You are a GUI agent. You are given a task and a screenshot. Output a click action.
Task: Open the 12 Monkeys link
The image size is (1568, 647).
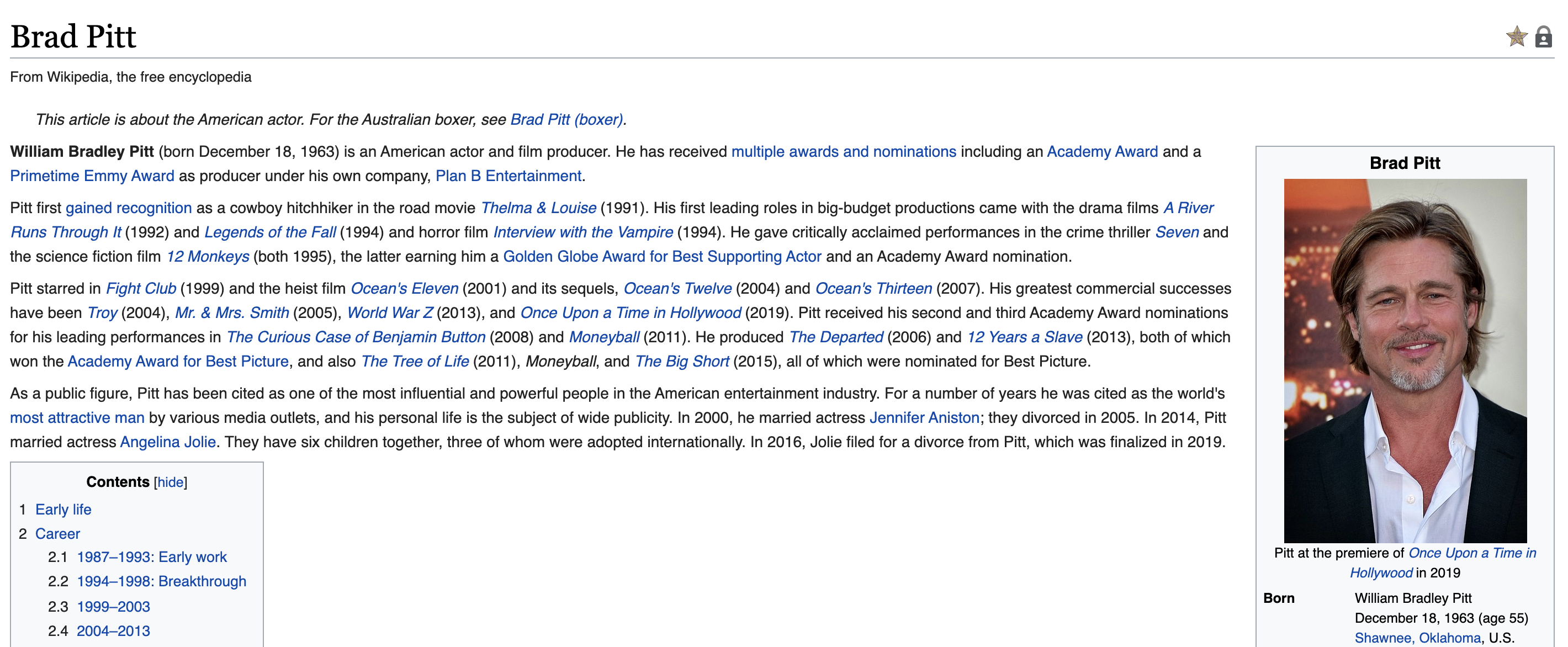(x=208, y=257)
